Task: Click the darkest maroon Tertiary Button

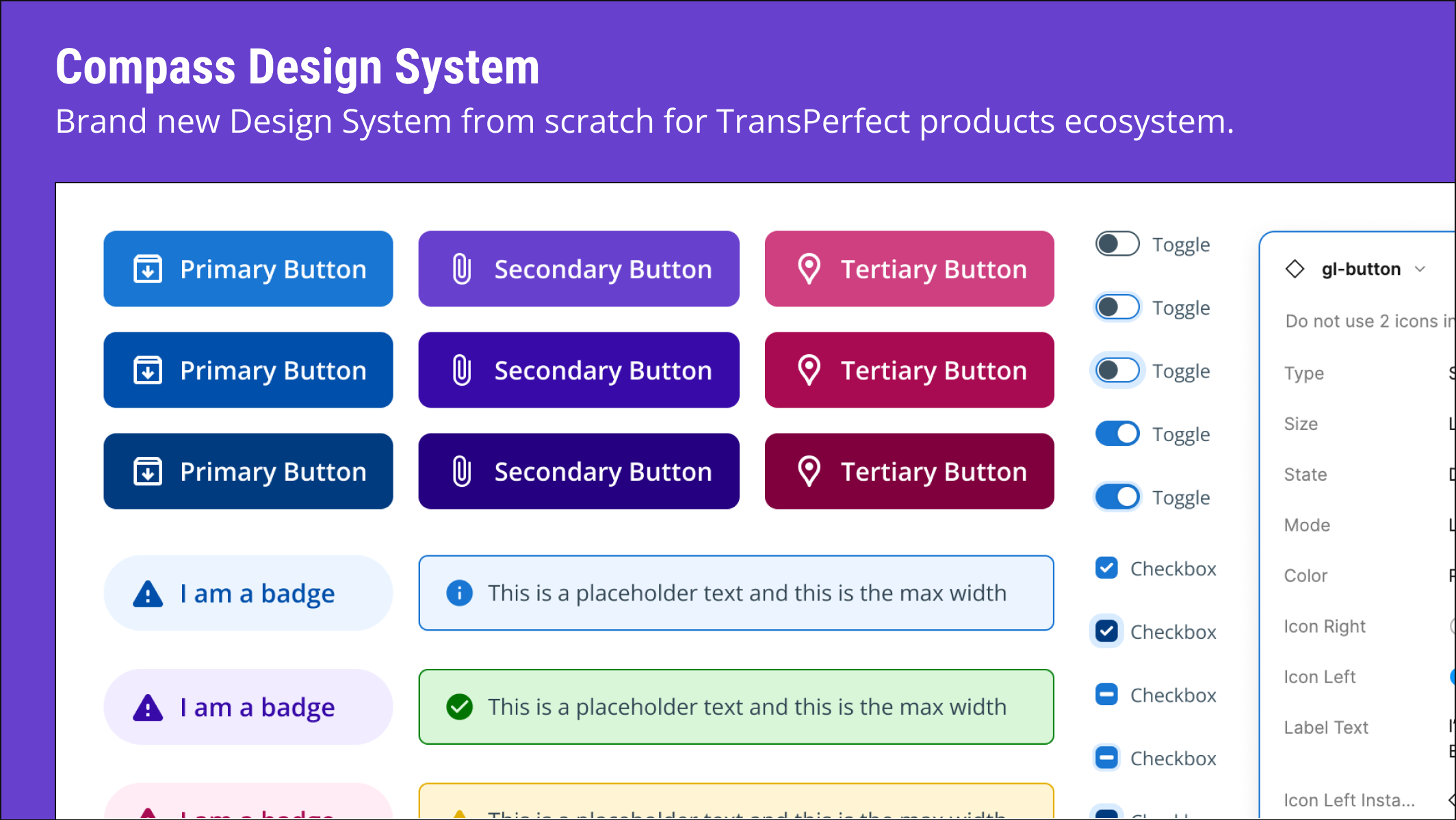Action: [x=909, y=471]
